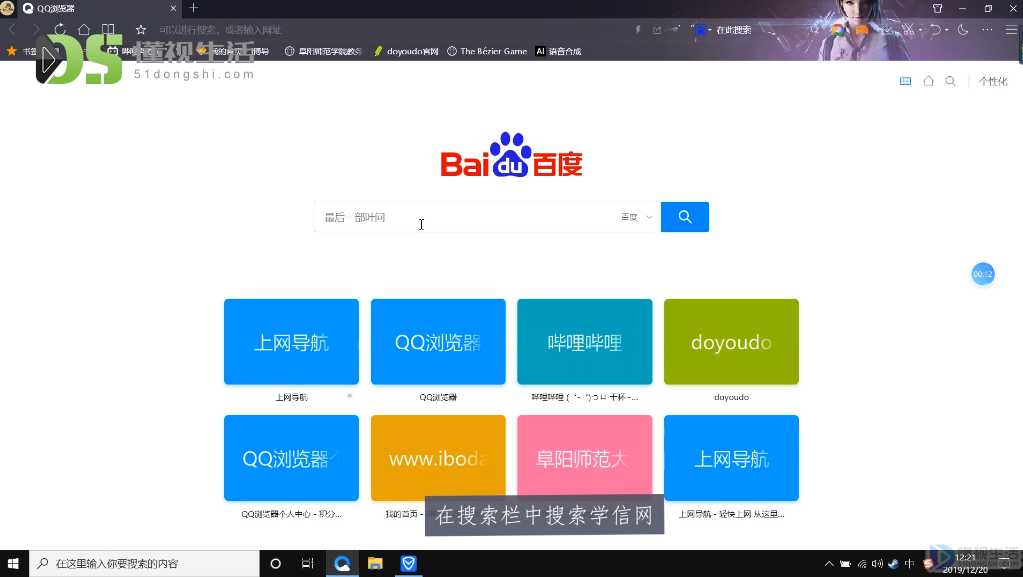Click the lightning speed mode icon

point(637,29)
